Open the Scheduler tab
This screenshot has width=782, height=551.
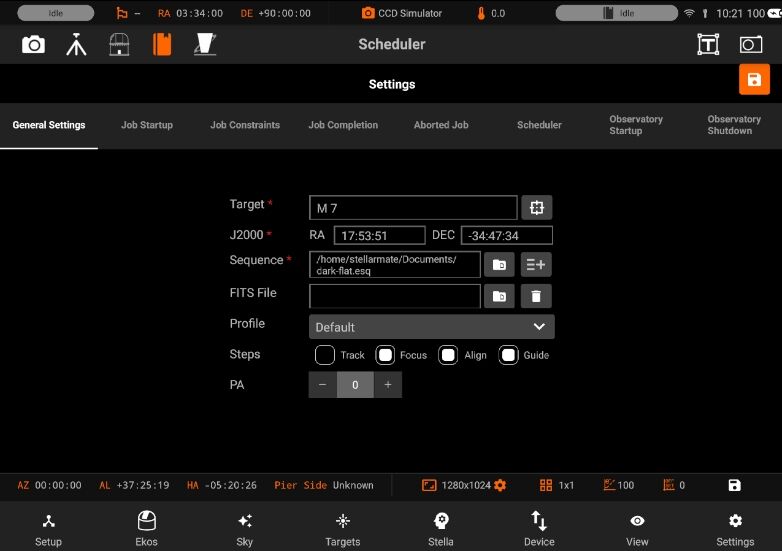[539, 125]
